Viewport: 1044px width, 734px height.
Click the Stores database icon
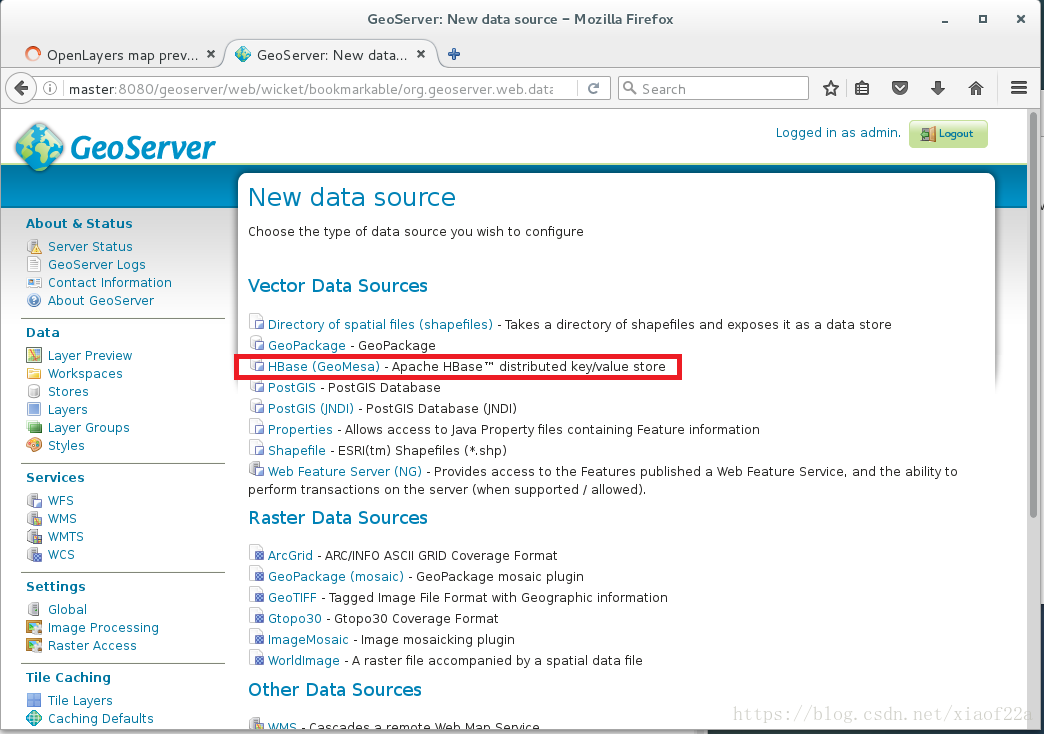tap(34, 392)
